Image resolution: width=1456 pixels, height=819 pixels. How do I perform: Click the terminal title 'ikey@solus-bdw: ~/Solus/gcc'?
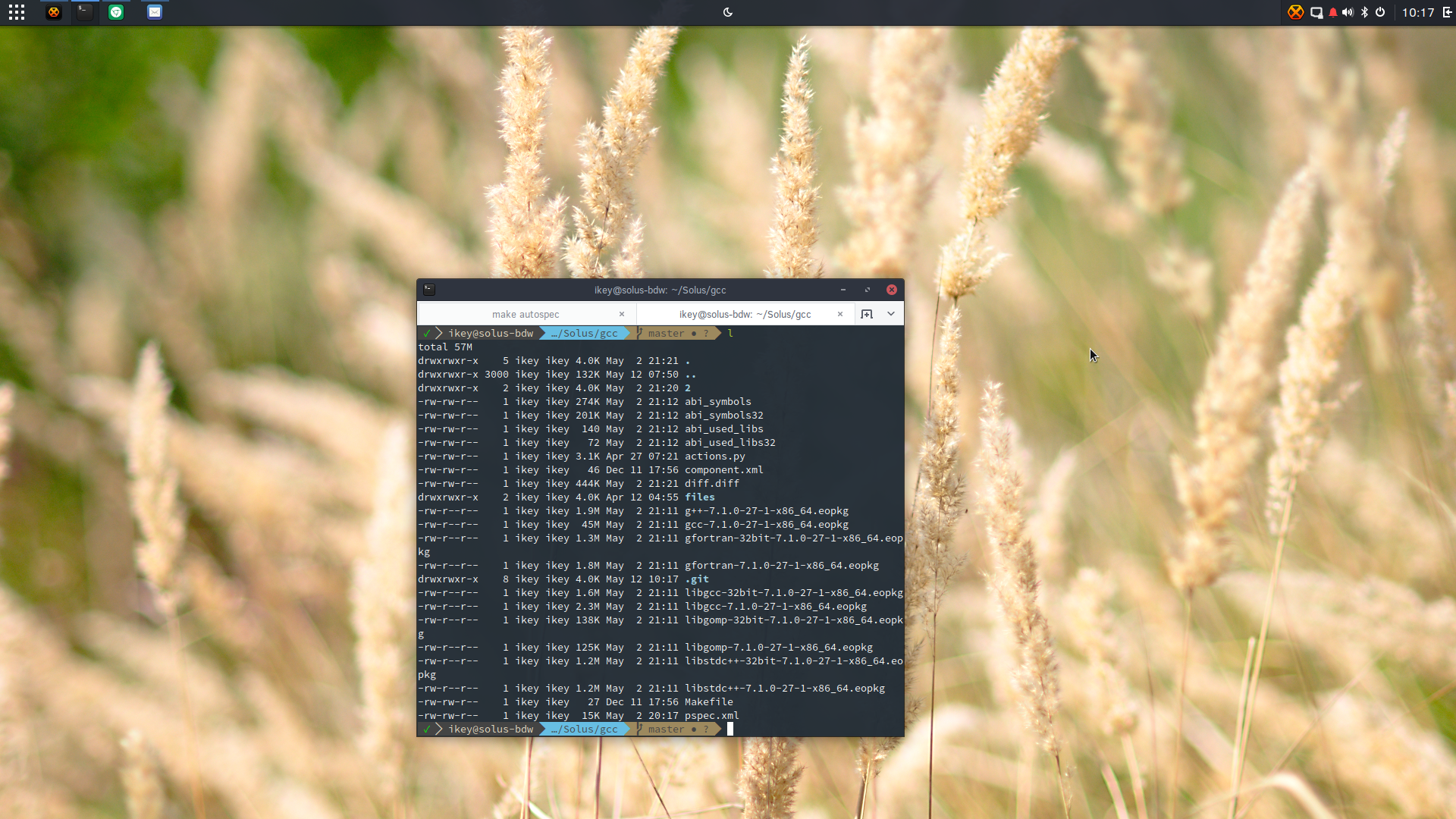coord(660,290)
